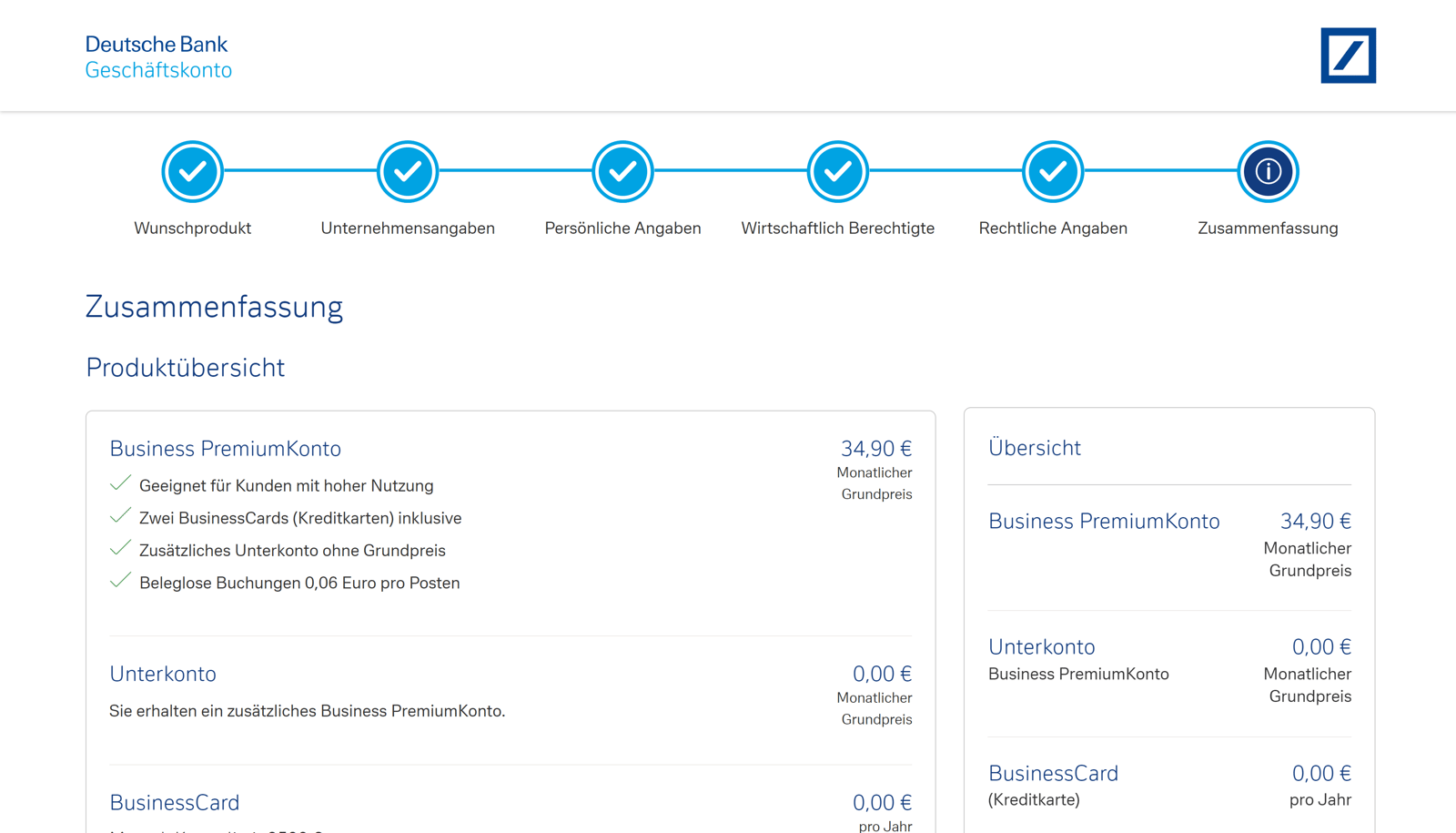Select the Wunschprodukt step label
Image resolution: width=1456 pixels, height=833 pixels.
(x=193, y=229)
